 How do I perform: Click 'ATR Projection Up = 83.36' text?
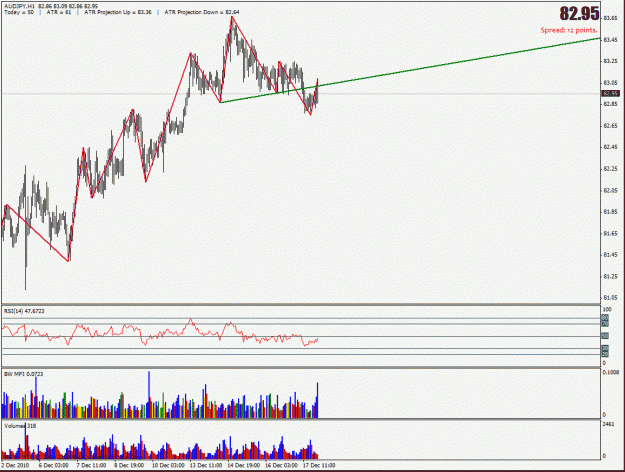118,12
